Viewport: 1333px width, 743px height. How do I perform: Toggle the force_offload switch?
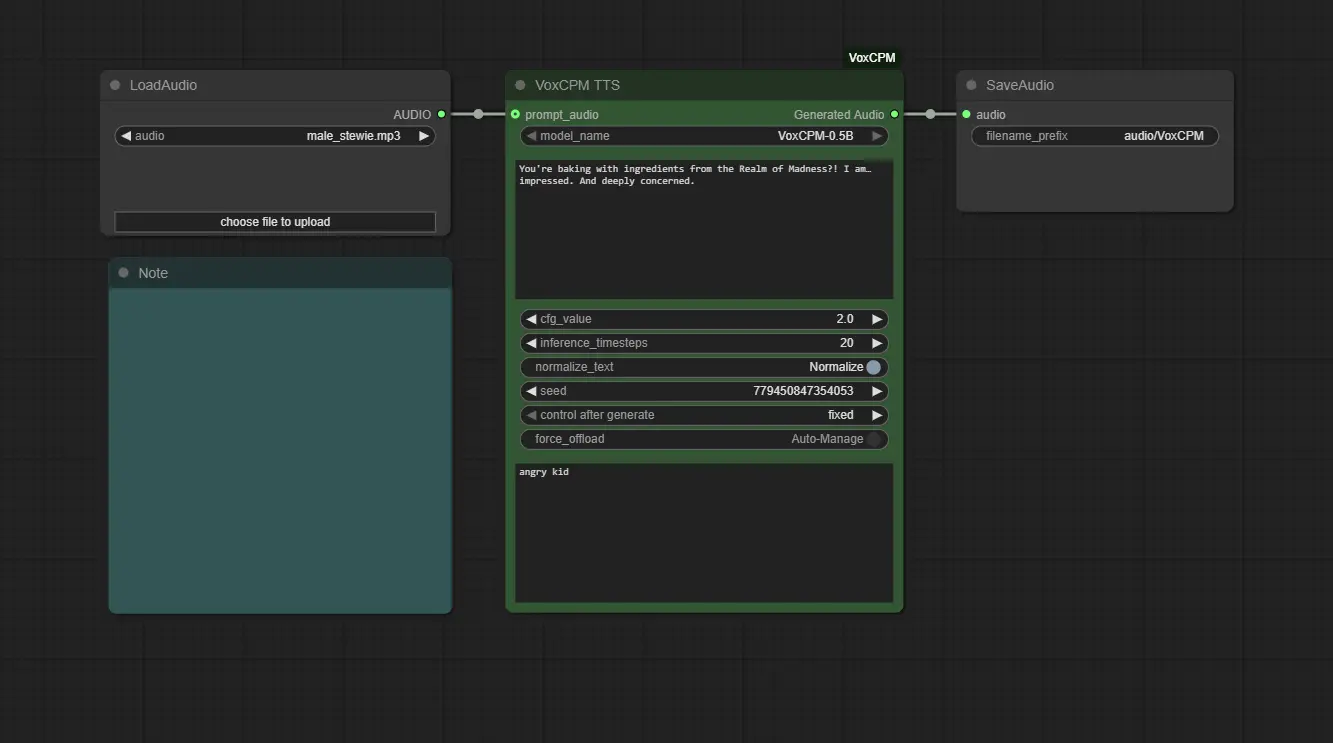coord(873,439)
